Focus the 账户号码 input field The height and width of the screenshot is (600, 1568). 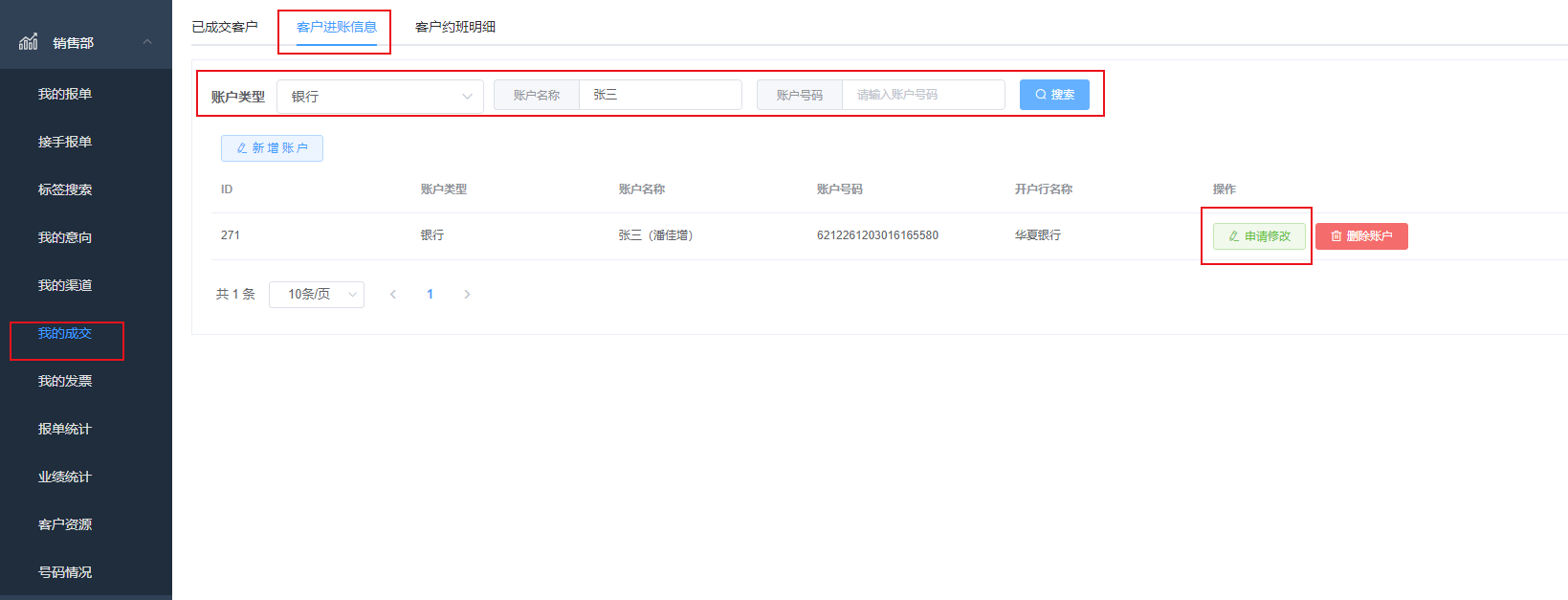click(x=922, y=95)
